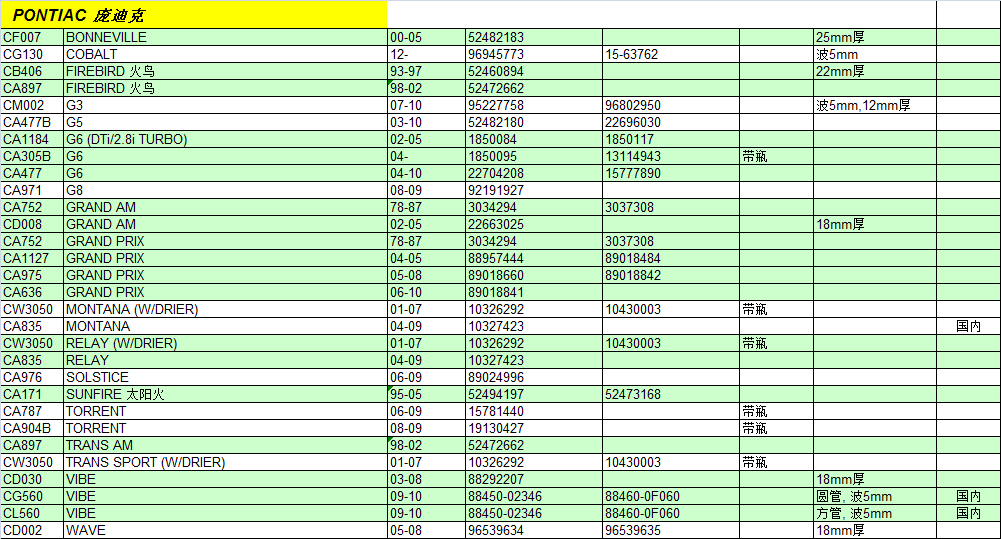Click the TRANS SPORT (W/DRIER) cell
The image size is (1001, 539).
pyautogui.click(x=225, y=462)
